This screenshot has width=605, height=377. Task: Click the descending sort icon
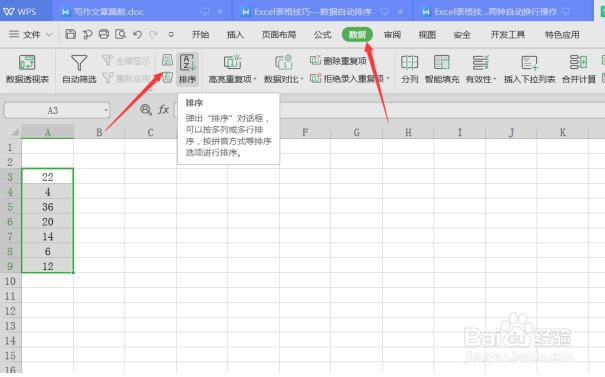pyautogui.click(x=167, y=77)
